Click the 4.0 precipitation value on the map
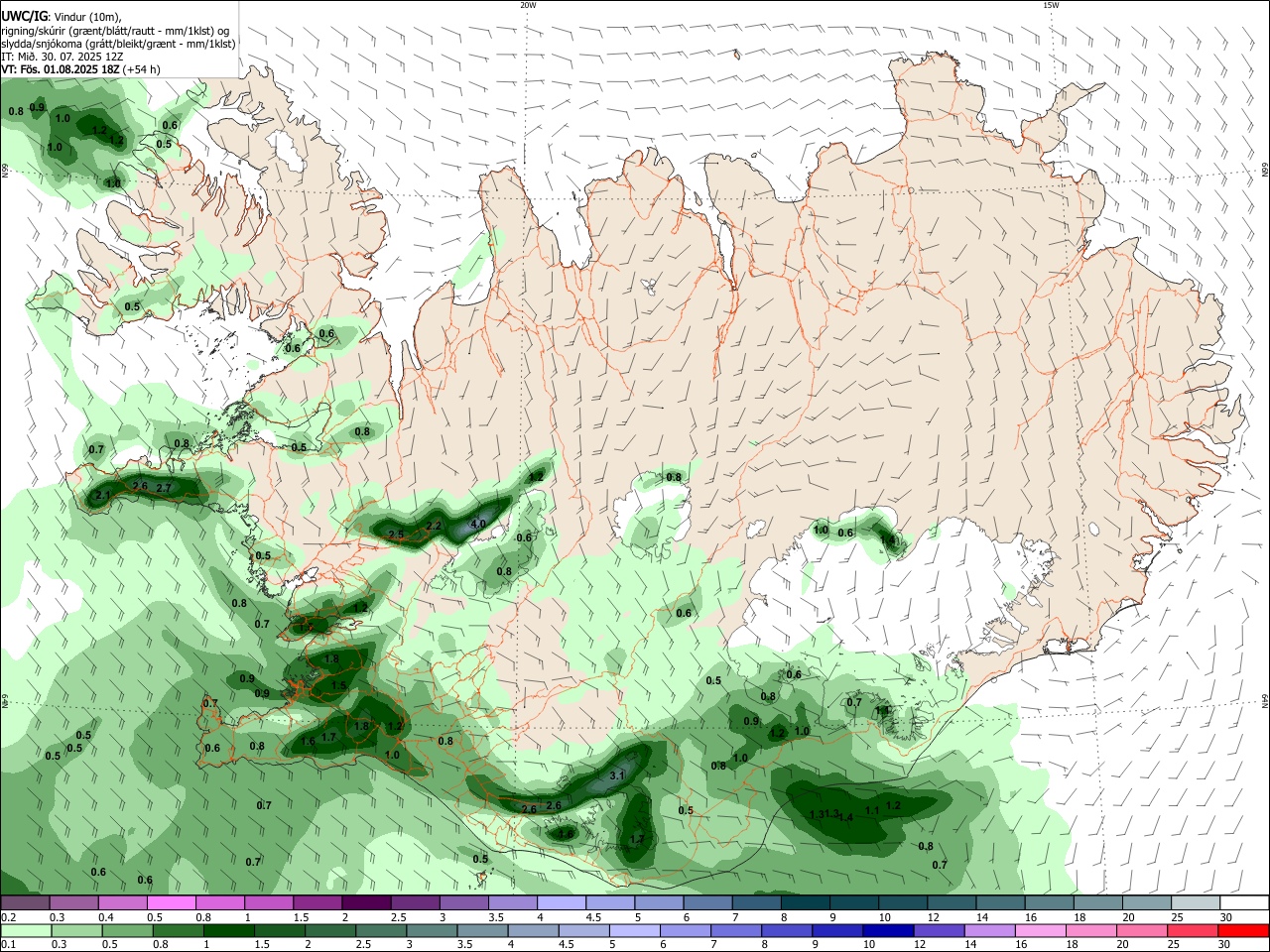 478,524
